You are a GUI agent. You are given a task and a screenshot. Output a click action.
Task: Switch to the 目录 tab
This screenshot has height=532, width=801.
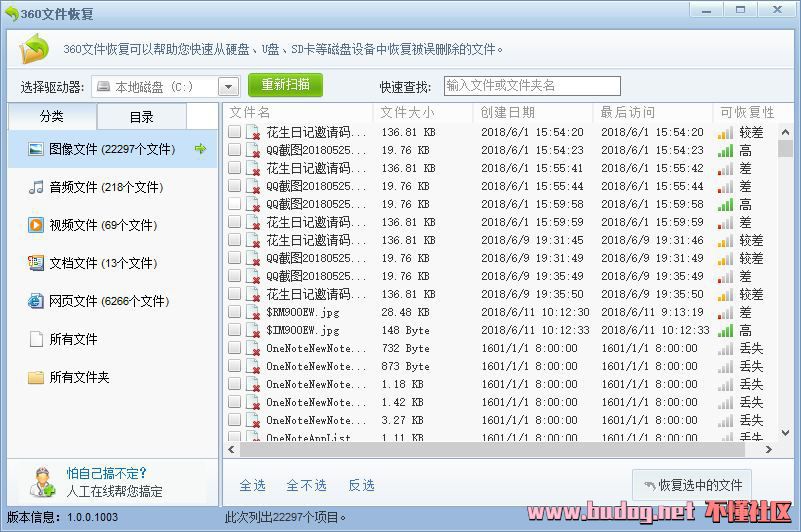(x=141, y=117)
